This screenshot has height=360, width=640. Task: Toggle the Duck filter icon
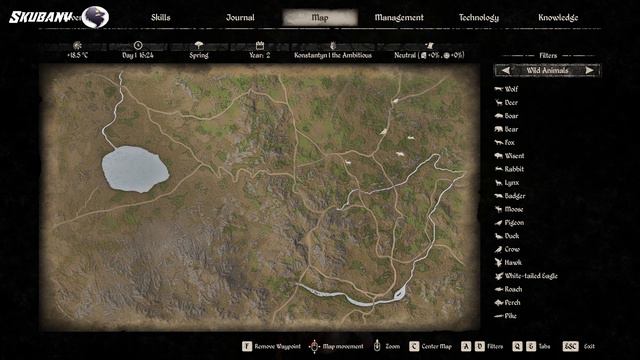tap(498, 236)
